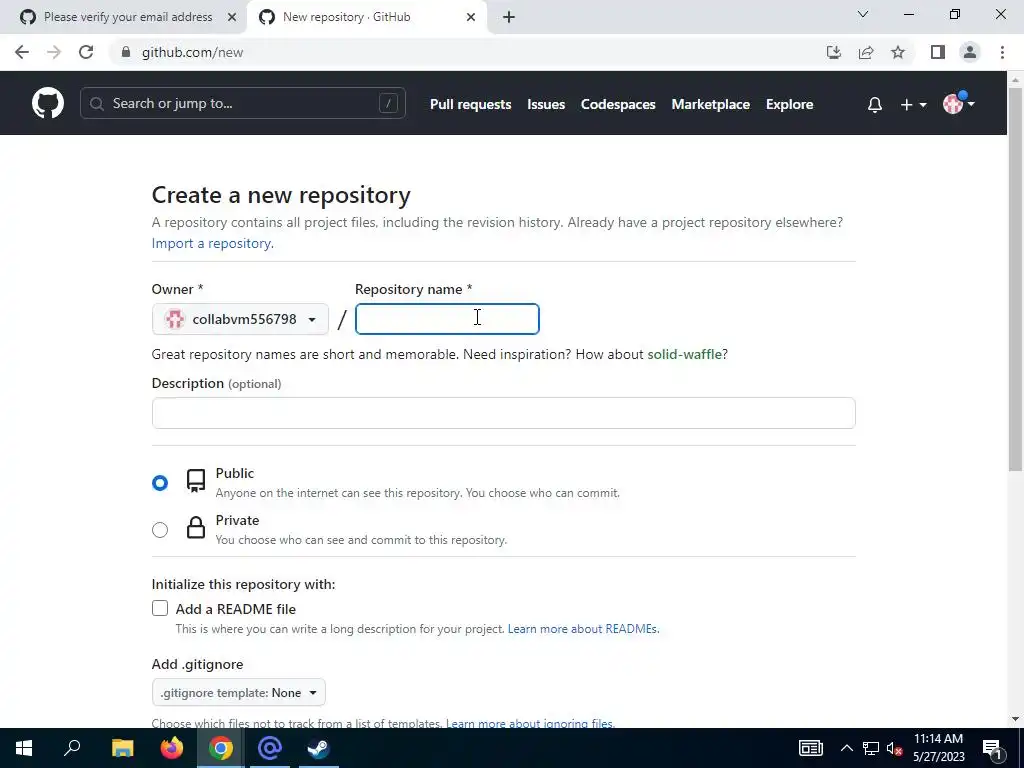Expand the Owner collabvm556798 dropdown
Viewport: 1024px width, 768px height.
point(240,319)
